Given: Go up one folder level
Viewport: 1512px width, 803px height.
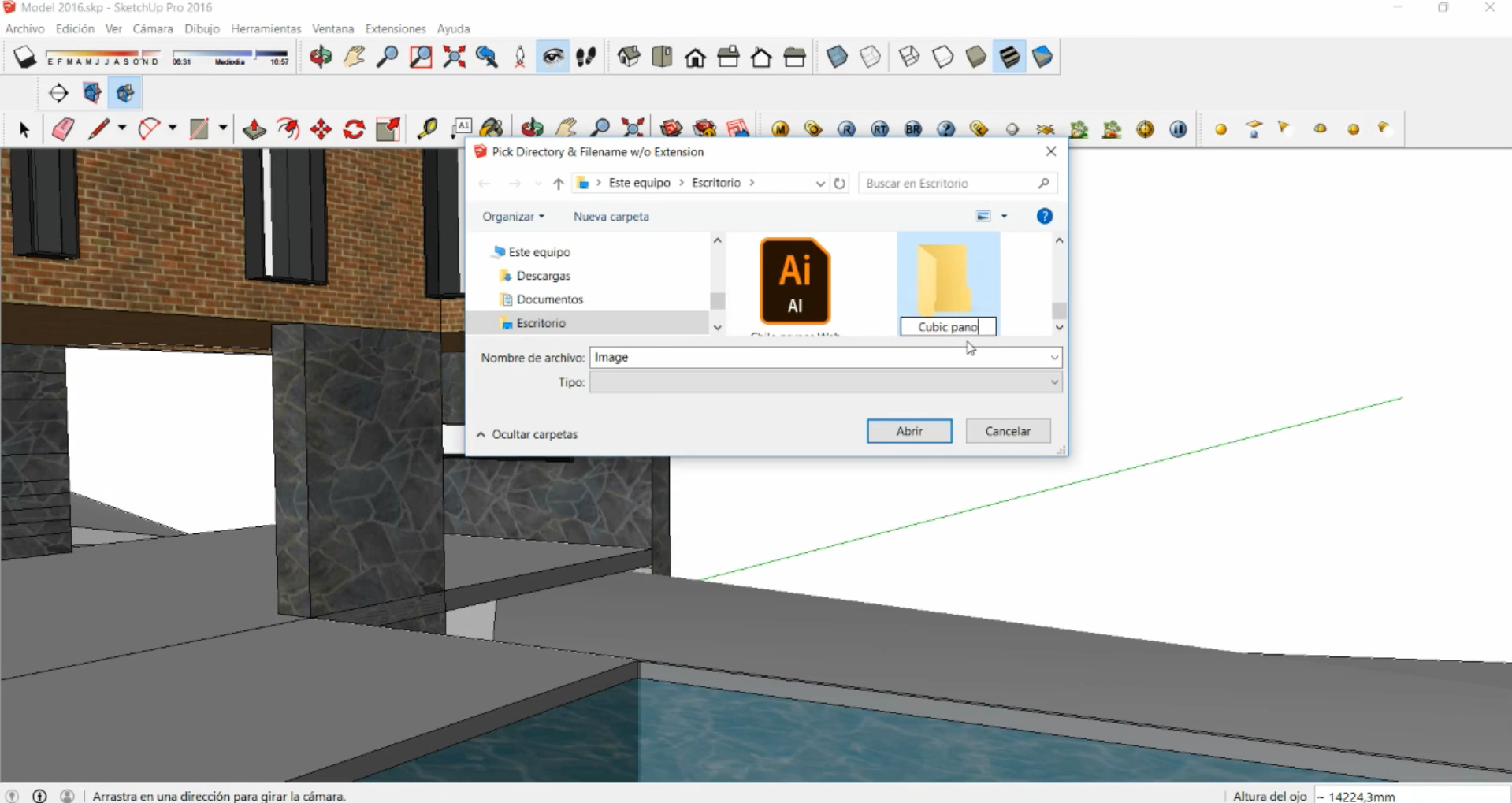Looking at the screenshot, I should 559,184.
